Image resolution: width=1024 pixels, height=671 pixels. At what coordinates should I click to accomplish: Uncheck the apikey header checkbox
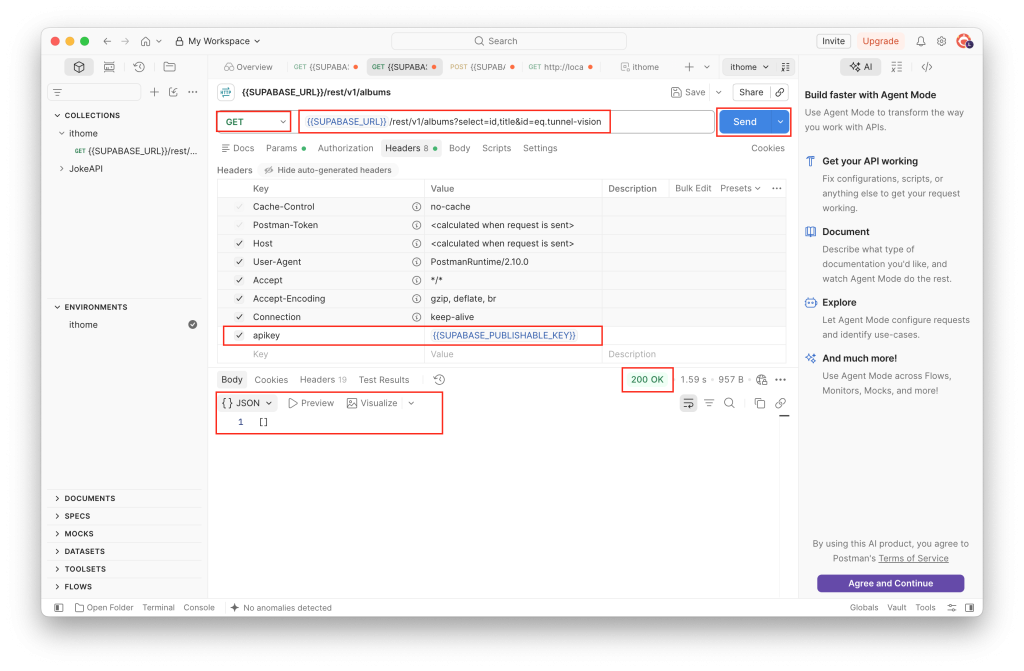click(239, 335)
